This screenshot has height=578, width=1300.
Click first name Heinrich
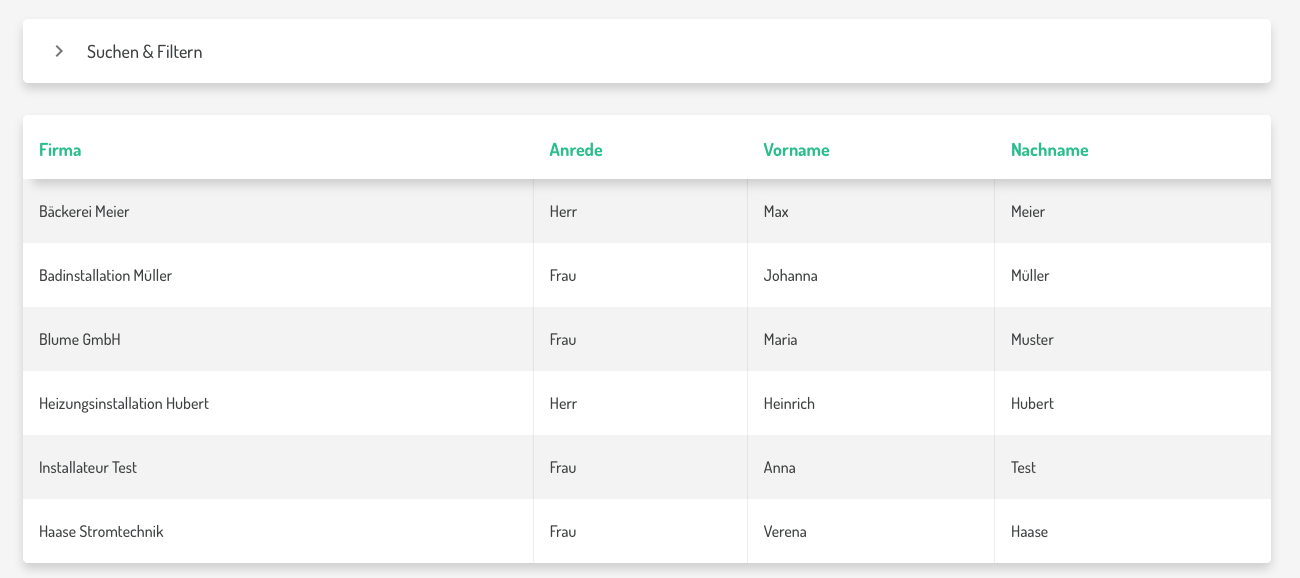789,404
